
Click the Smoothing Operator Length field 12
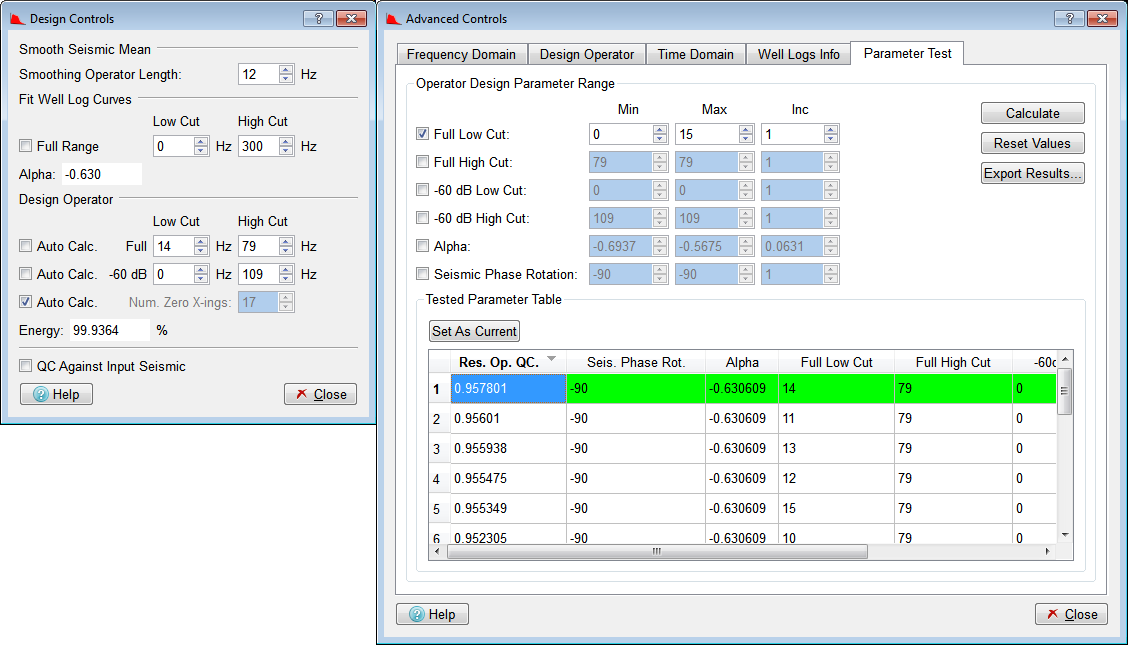[x=258, y=74]
